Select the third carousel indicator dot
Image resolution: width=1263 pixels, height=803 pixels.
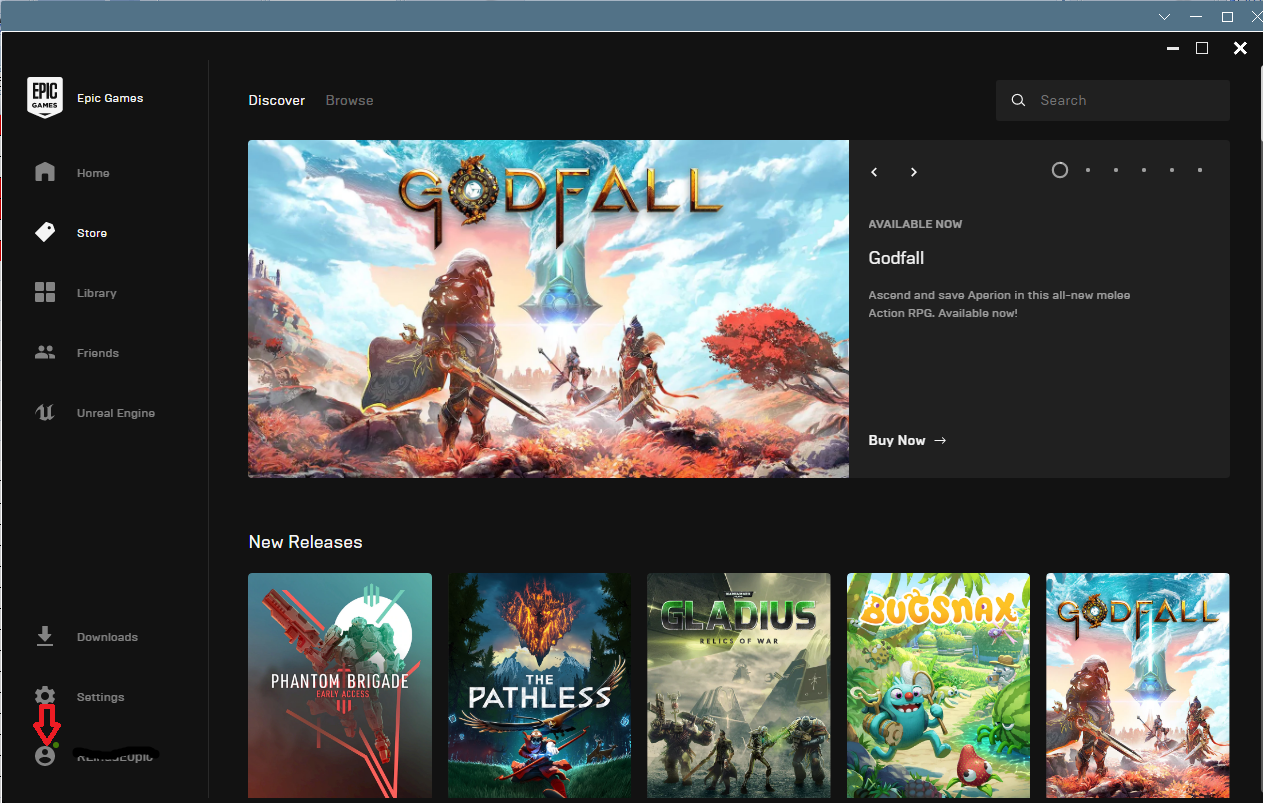1116,170
